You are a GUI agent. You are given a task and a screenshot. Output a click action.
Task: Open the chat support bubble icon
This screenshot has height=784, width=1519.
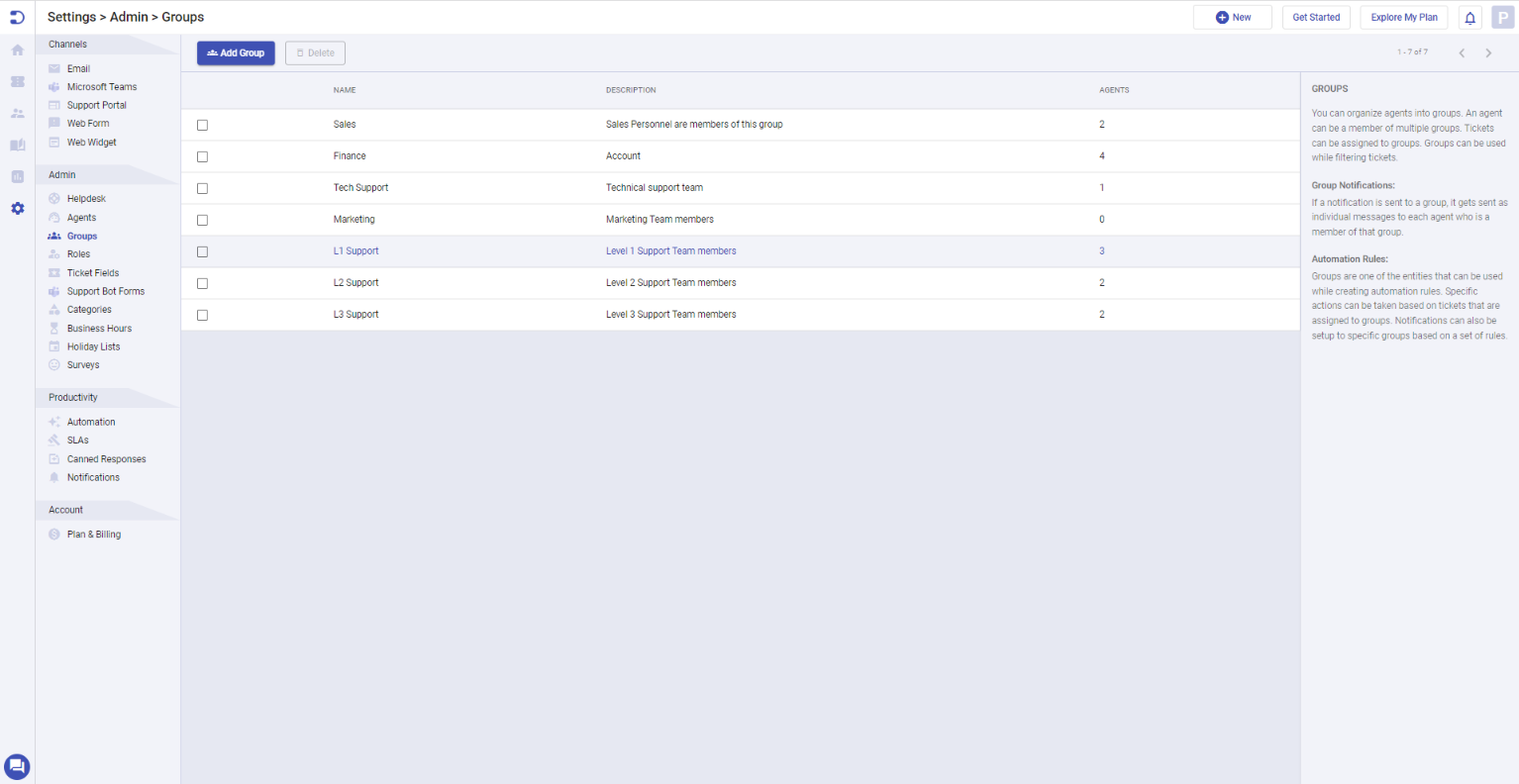point(17,766)
